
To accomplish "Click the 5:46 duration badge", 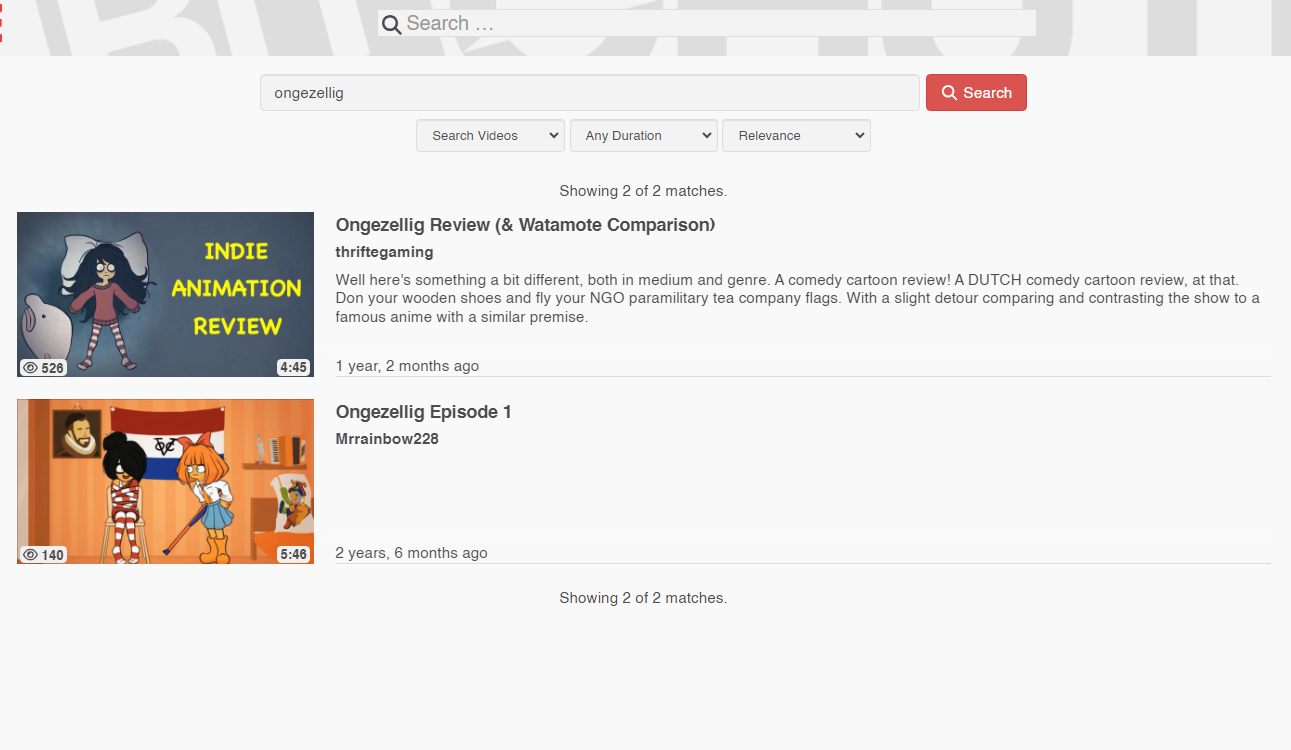I will 293,555.
